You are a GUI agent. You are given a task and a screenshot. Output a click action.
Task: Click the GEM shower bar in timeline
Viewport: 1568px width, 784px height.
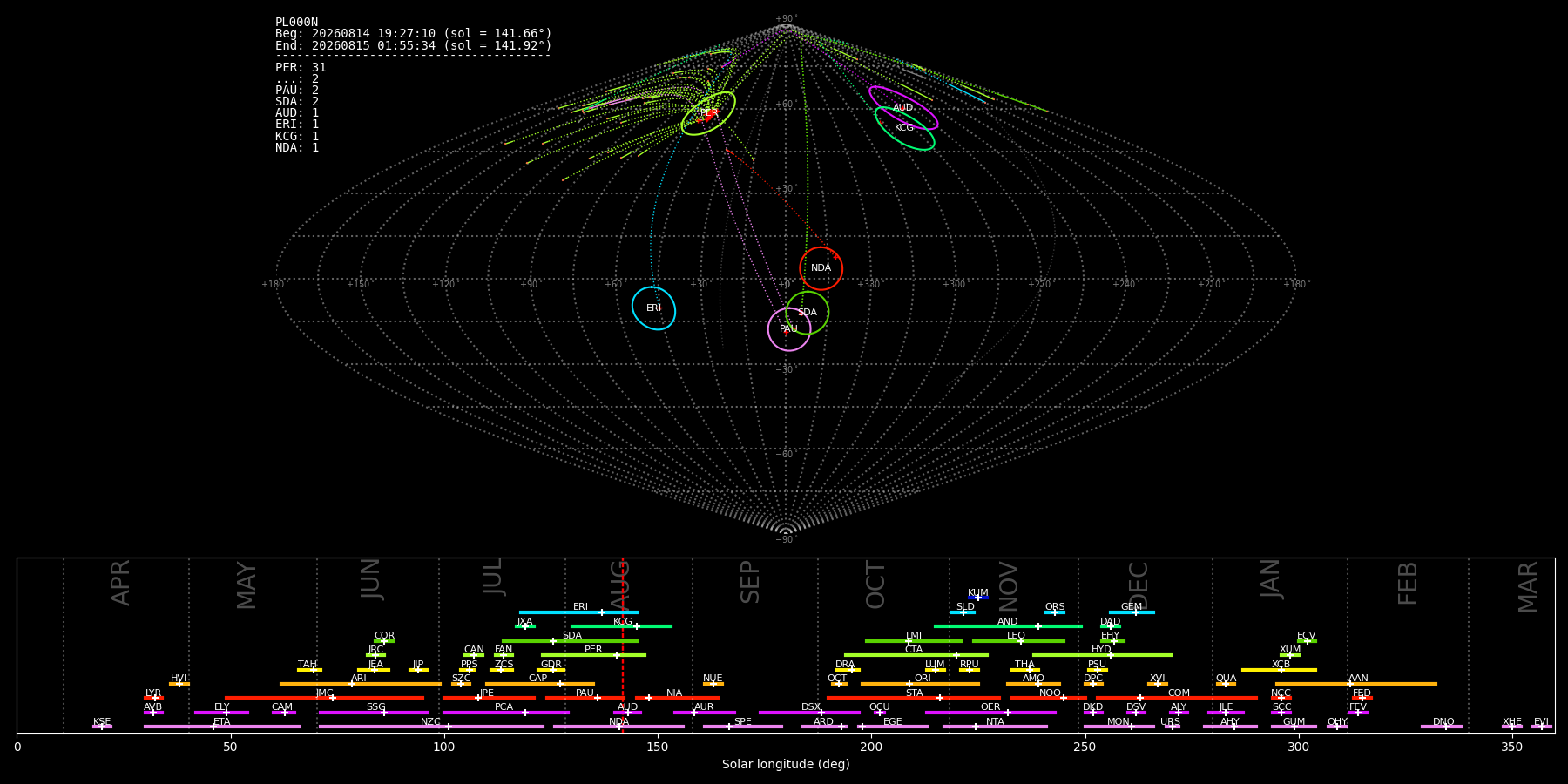point(1132,612)
